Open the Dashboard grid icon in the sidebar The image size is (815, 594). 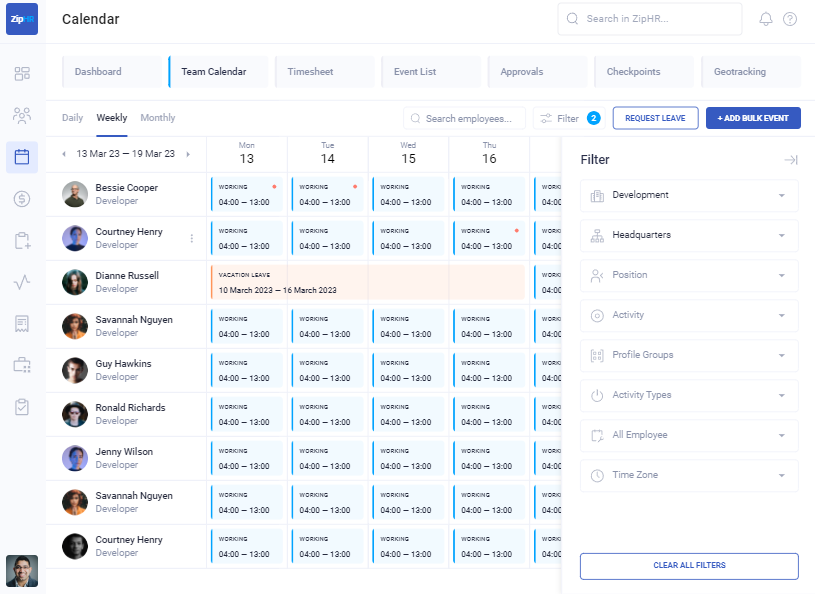click(22, 73)
